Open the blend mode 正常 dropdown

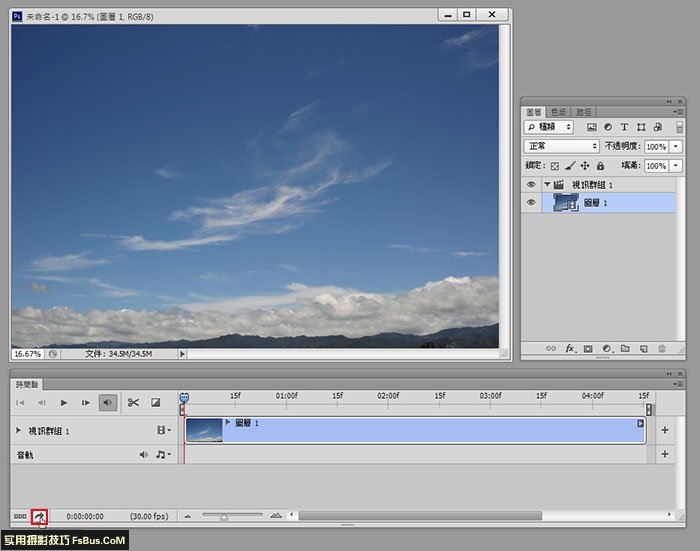click(x=562, y=146)
